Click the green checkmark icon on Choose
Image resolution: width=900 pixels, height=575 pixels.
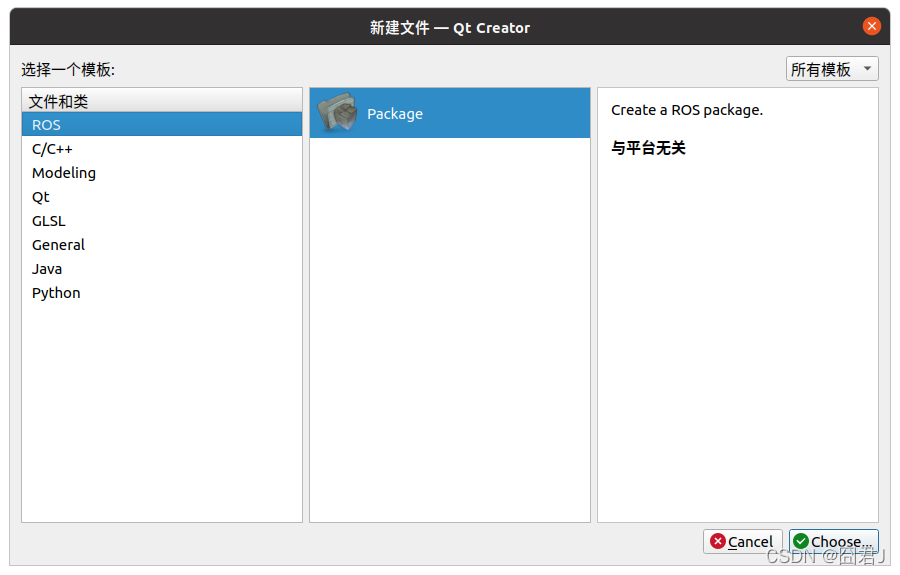coord(801,541)
